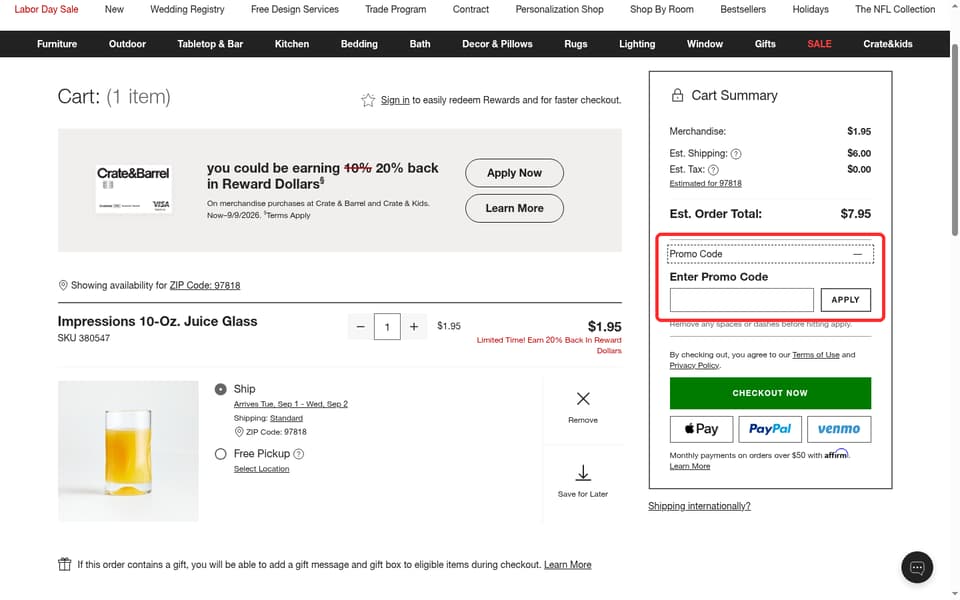Image resolution: width=960 pixels, height=600 pixels.
Task: Open the Window menu
Action: (x=705, y=44)
